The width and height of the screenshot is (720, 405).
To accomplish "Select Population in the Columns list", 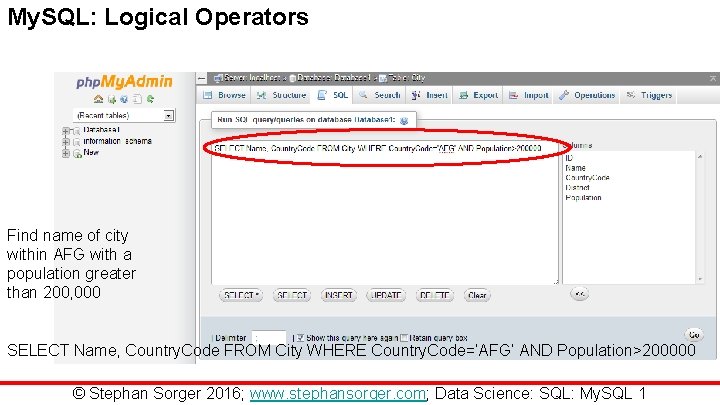I will 583,198.
